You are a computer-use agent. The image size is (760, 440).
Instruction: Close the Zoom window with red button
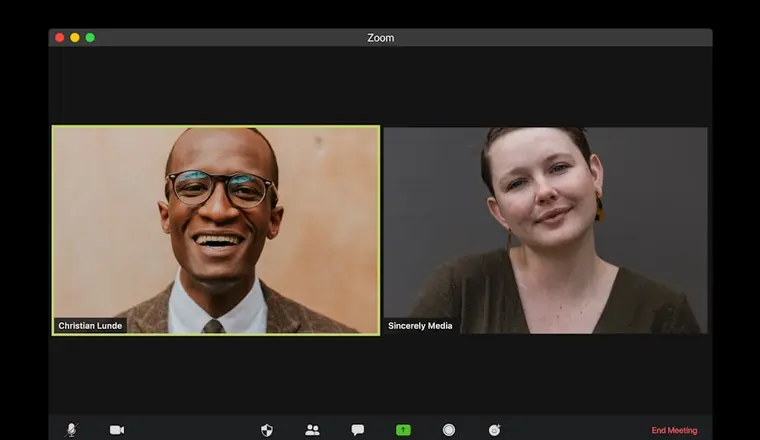pyautogui.click(x=60, y=38)
